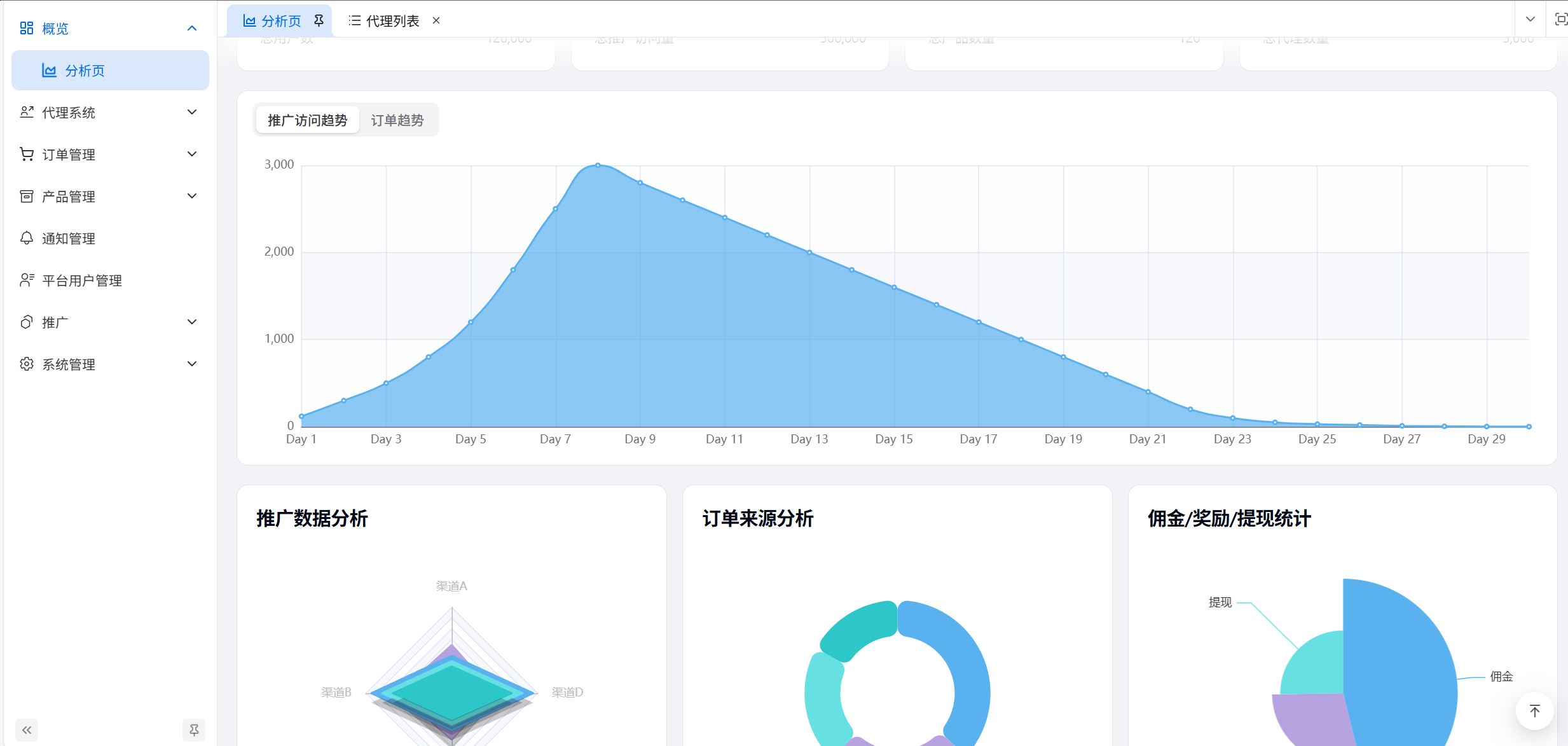Click the back-to-top button
The height and width of the screenshot is (746, 1568).
click(1535, 711)
